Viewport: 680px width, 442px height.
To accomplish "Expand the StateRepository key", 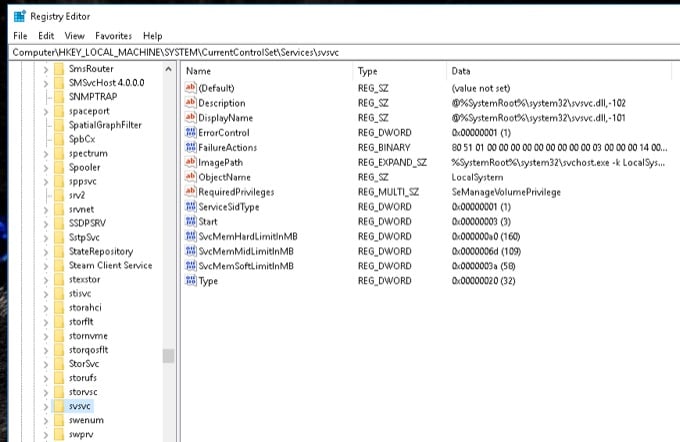I will 46,252.
